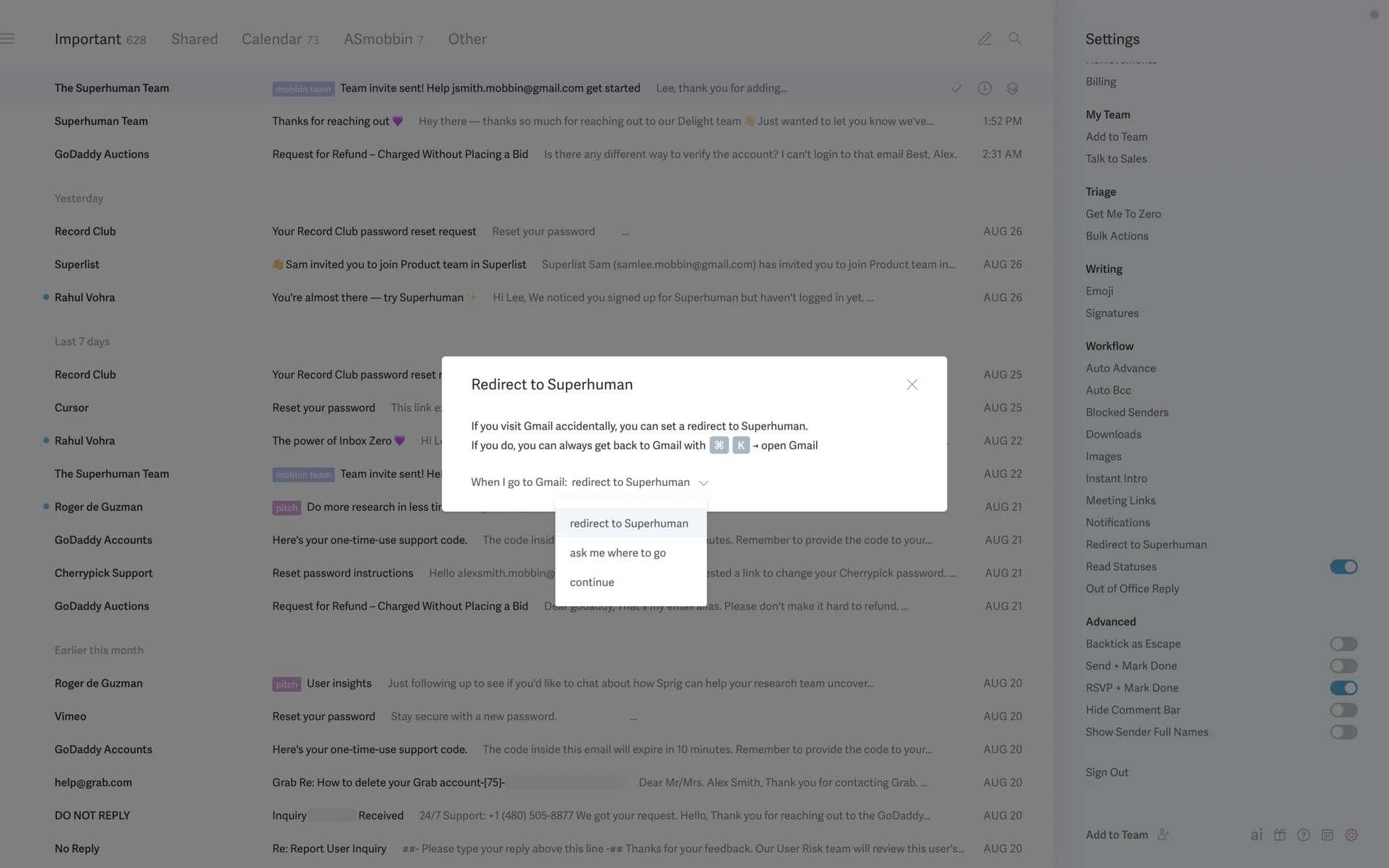Click the Sign Out link
Image resolution: width=1389 pixels, height=868 pixels.
pyautogui.click(x=1106, y=773)
